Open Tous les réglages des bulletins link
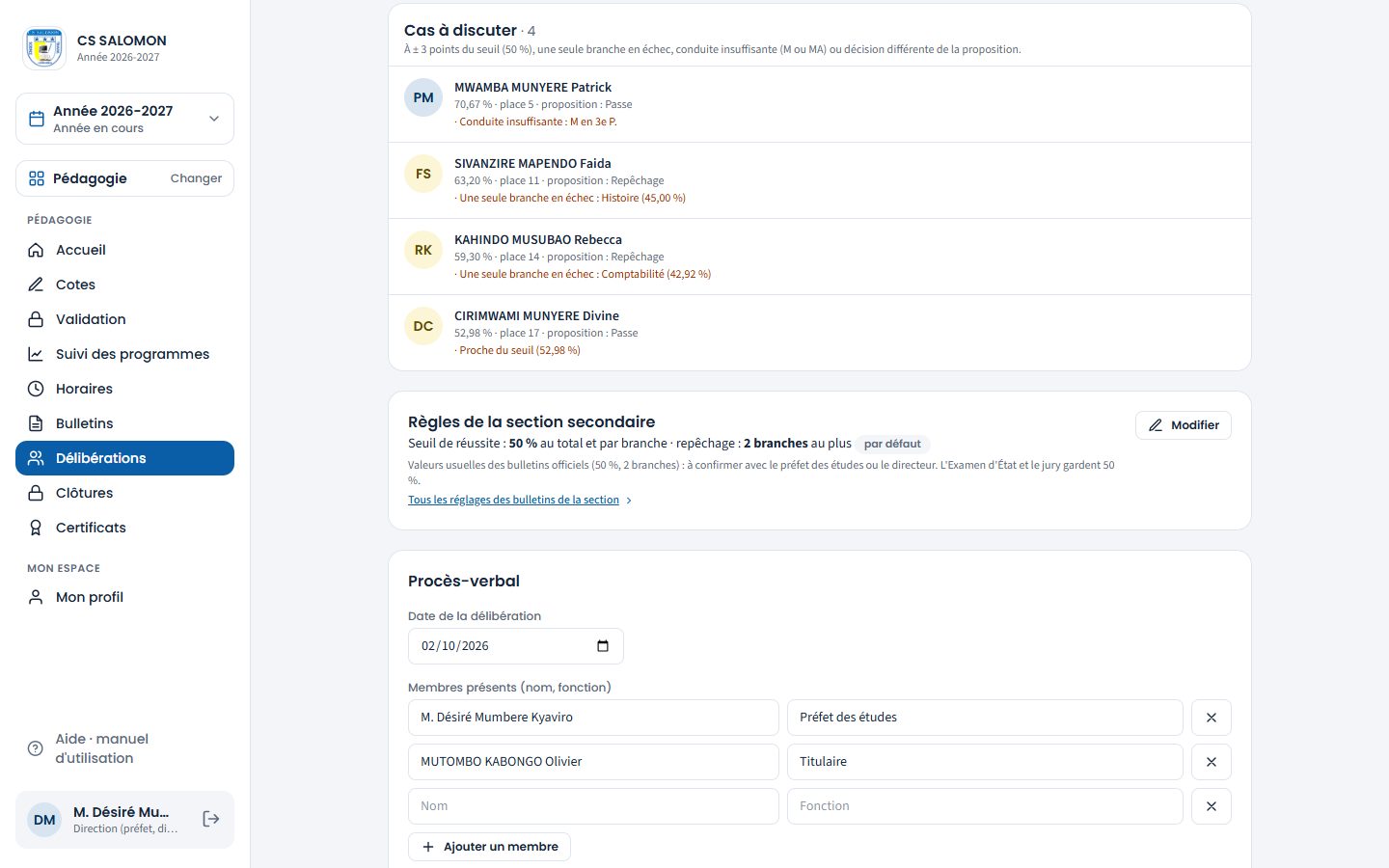 coord(520,500)
